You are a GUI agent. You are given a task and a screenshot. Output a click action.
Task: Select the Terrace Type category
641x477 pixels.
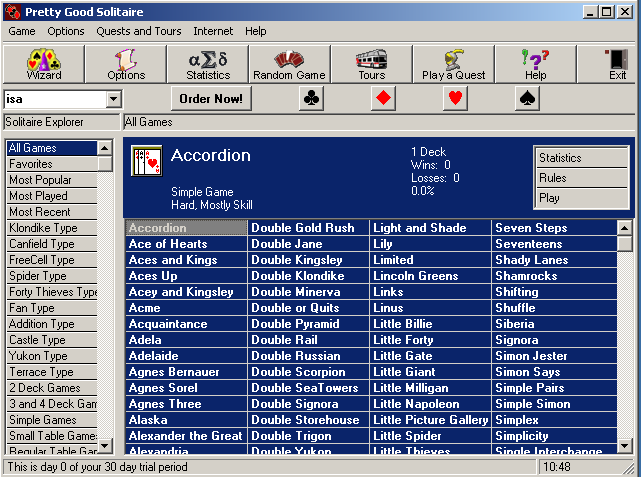point(52,372)
